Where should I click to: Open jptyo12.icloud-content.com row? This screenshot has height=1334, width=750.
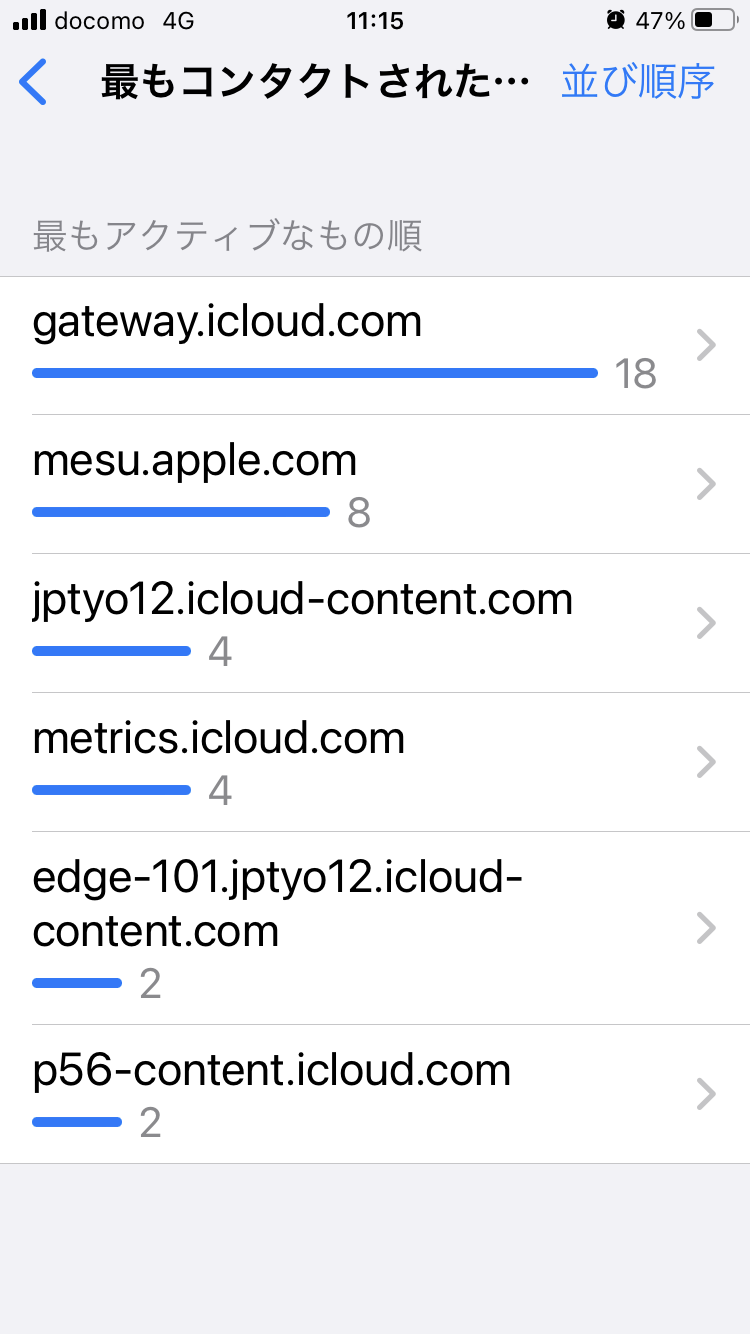pyautogui.click(x=303, y=600)
